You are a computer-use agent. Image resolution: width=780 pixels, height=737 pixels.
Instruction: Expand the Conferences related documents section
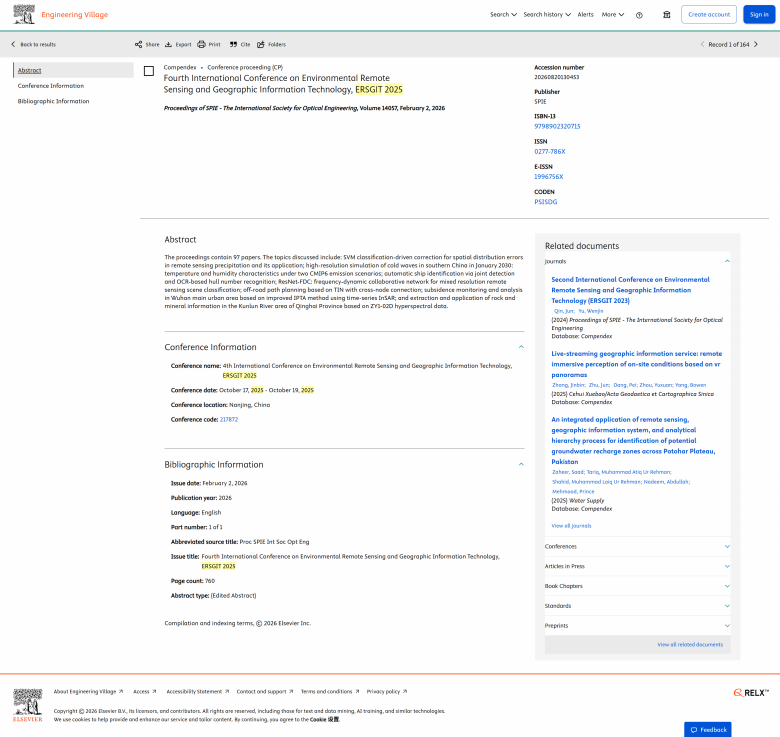coord(727,546)
